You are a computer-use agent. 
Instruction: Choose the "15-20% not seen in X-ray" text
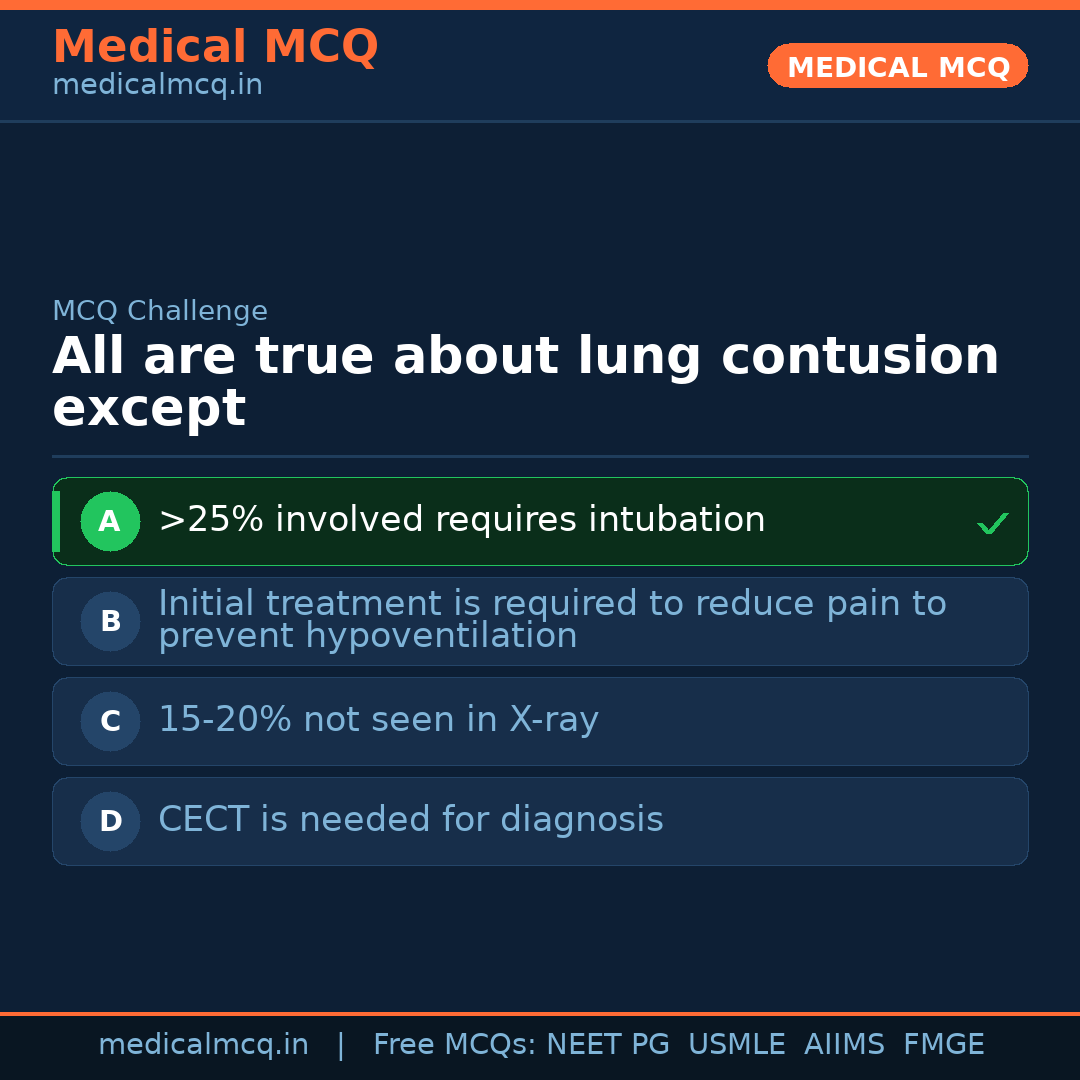coord(378,720)
